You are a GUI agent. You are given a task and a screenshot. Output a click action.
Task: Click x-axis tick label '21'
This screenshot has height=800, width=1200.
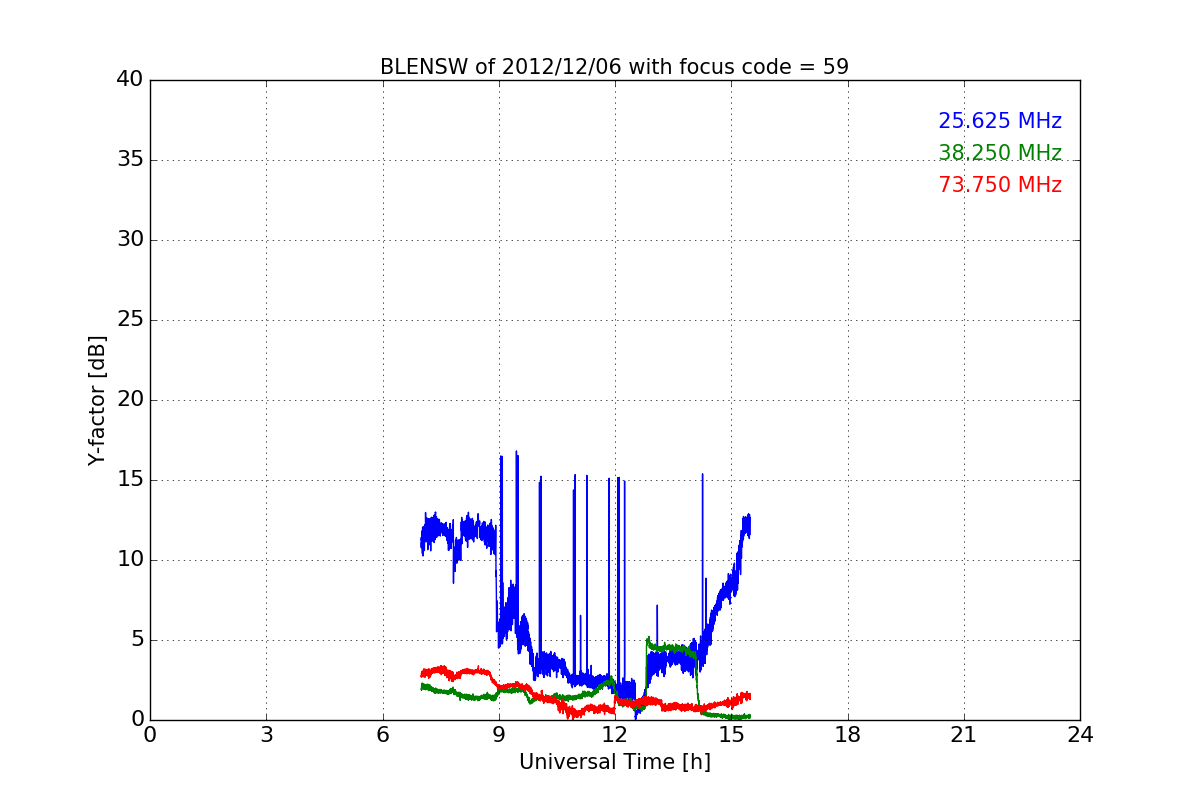coord(964,735)
